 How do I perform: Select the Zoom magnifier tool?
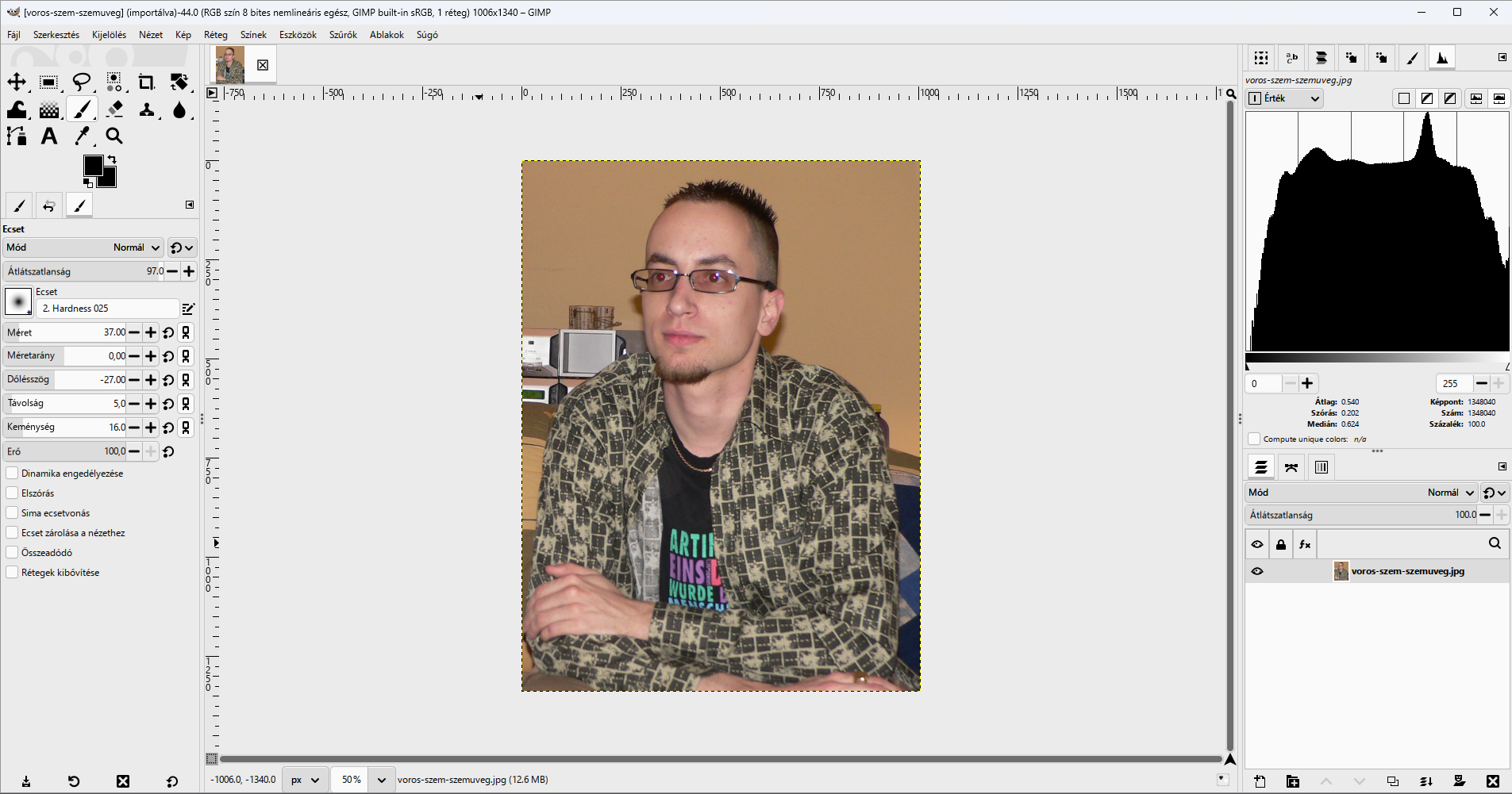(114, 136)
